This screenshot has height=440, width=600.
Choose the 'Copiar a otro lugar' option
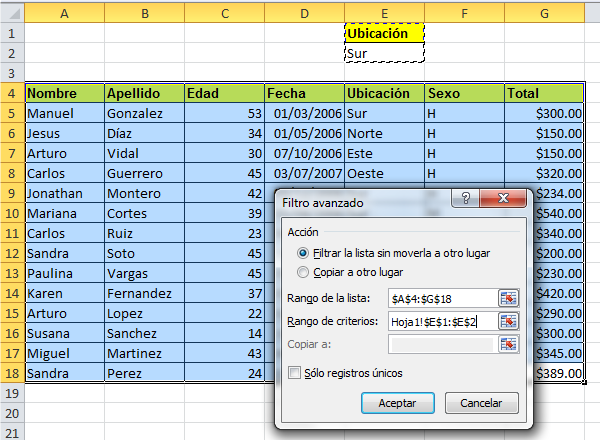(303, 271)
